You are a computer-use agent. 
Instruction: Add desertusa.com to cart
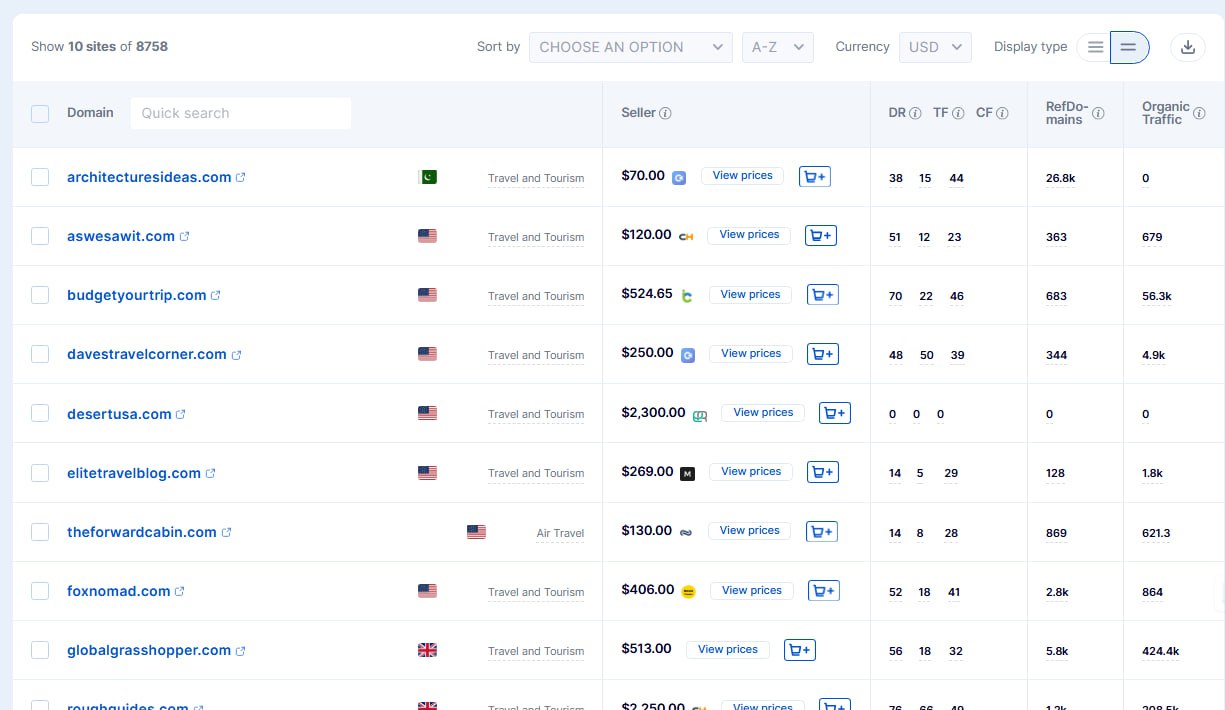coord(835,413)
